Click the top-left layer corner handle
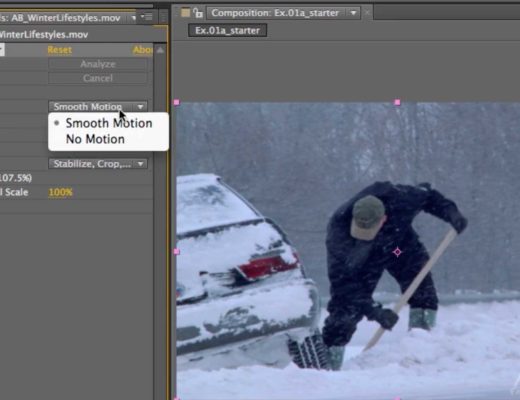Image resolution: width=520 pixels, height=400 pixels. [177, 102]
